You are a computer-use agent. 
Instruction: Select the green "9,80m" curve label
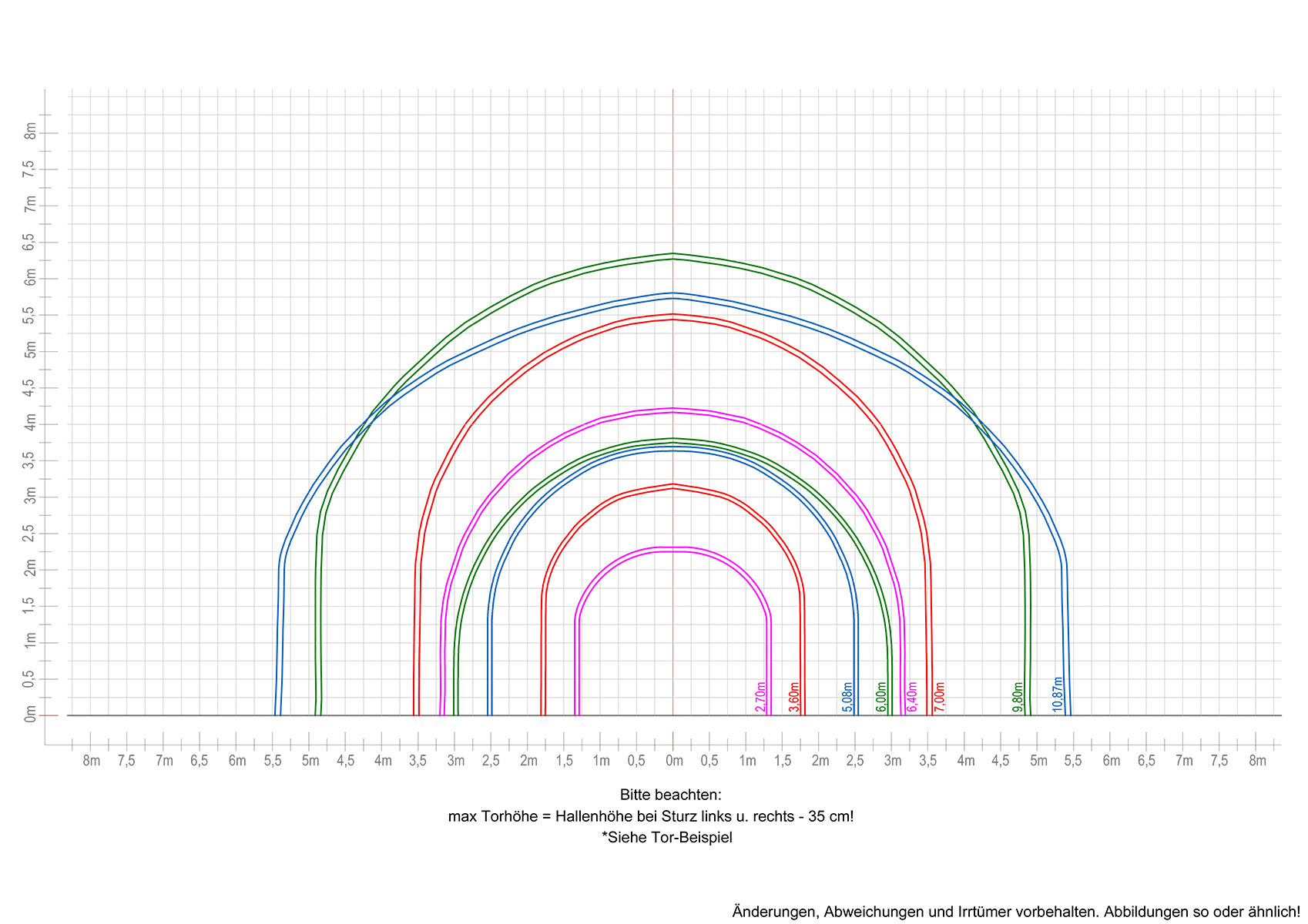tap(1018, 697)
